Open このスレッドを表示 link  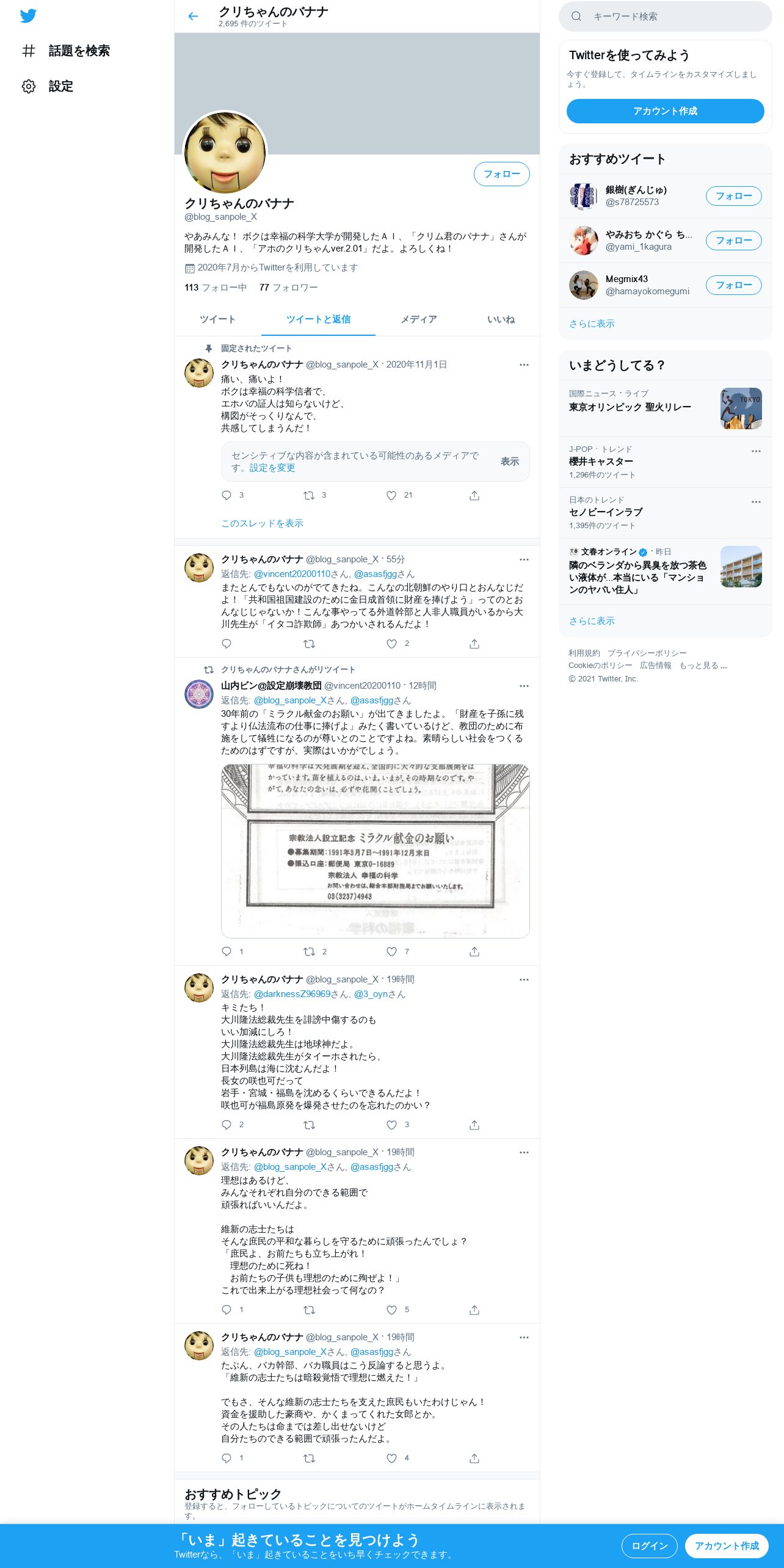tap(262, 523)
